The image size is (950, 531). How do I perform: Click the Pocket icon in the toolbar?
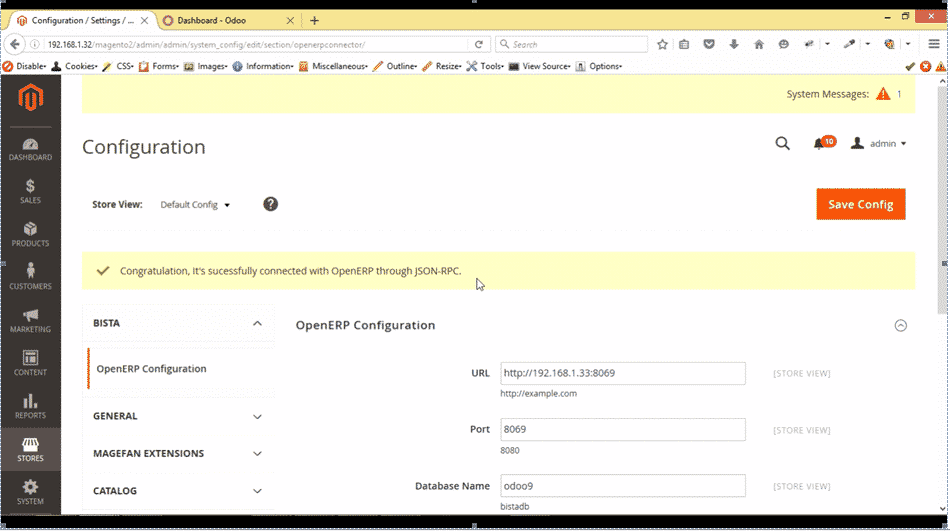pos(709,44)
